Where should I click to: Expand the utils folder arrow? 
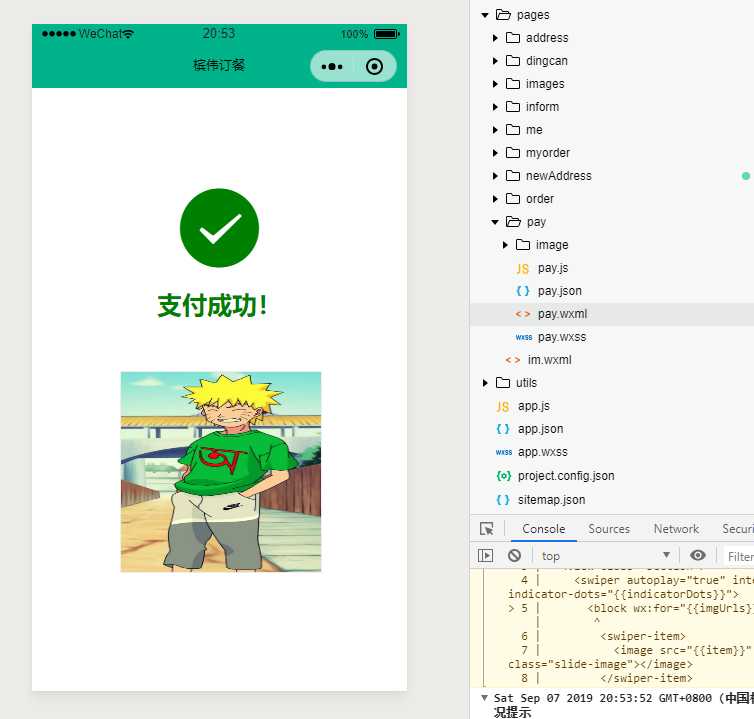[485, 383]
